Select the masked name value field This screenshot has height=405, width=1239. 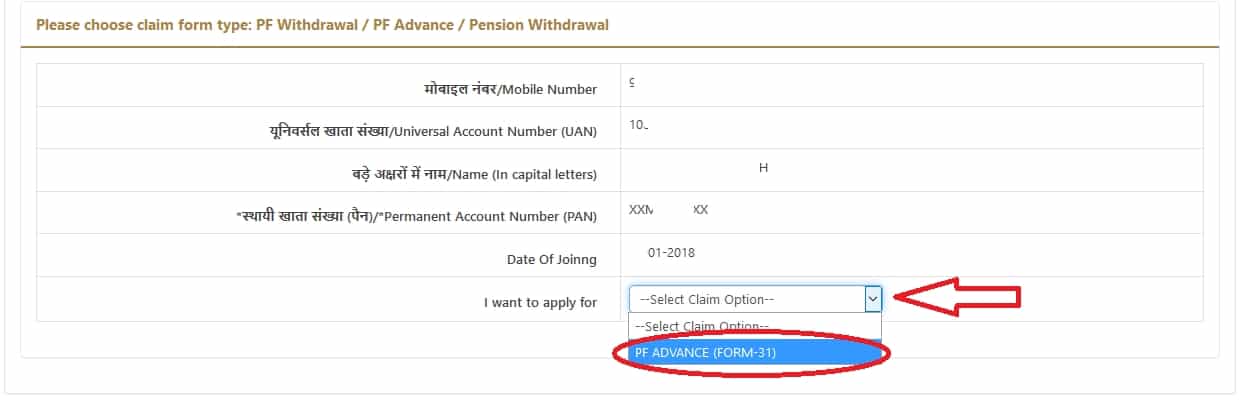(763, 168)
